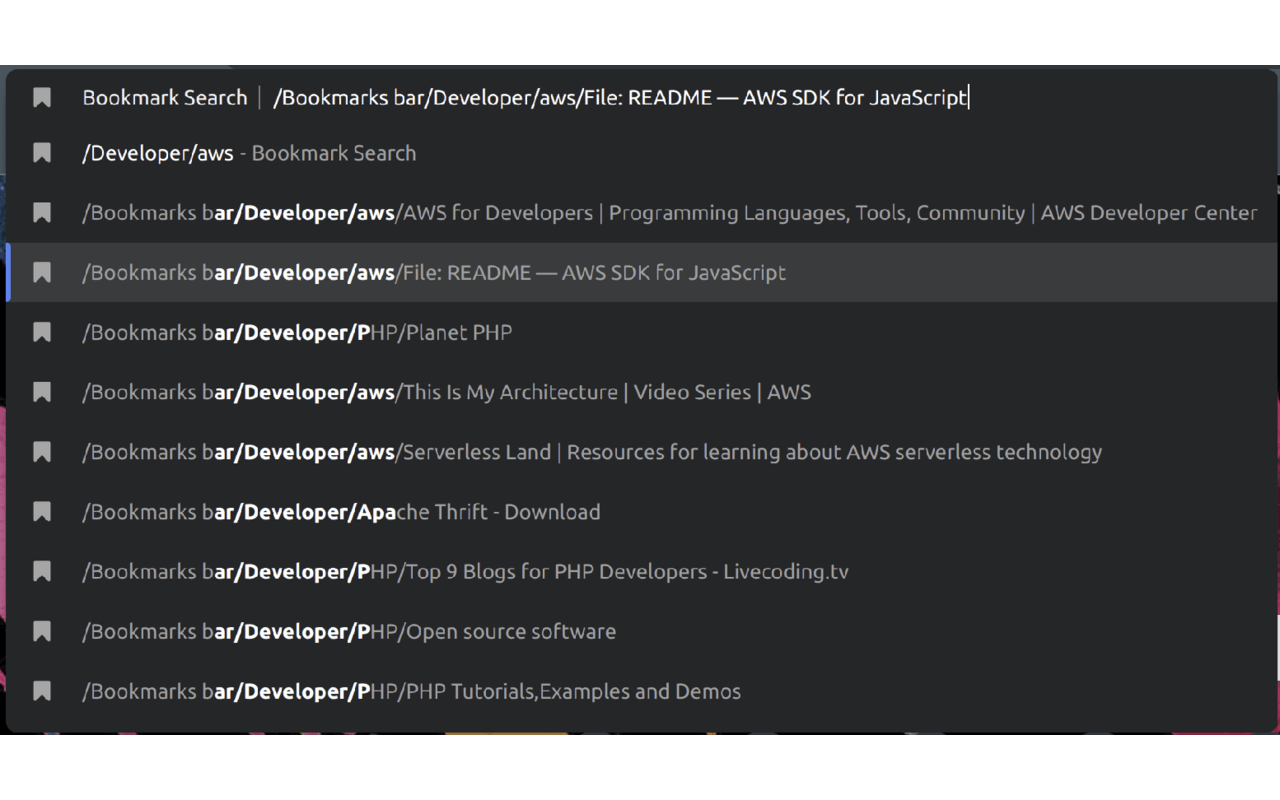Screen dimensions: 1280x800
Task: Open the "Open source software" PHP bookmark
Action: pos(350,631)
